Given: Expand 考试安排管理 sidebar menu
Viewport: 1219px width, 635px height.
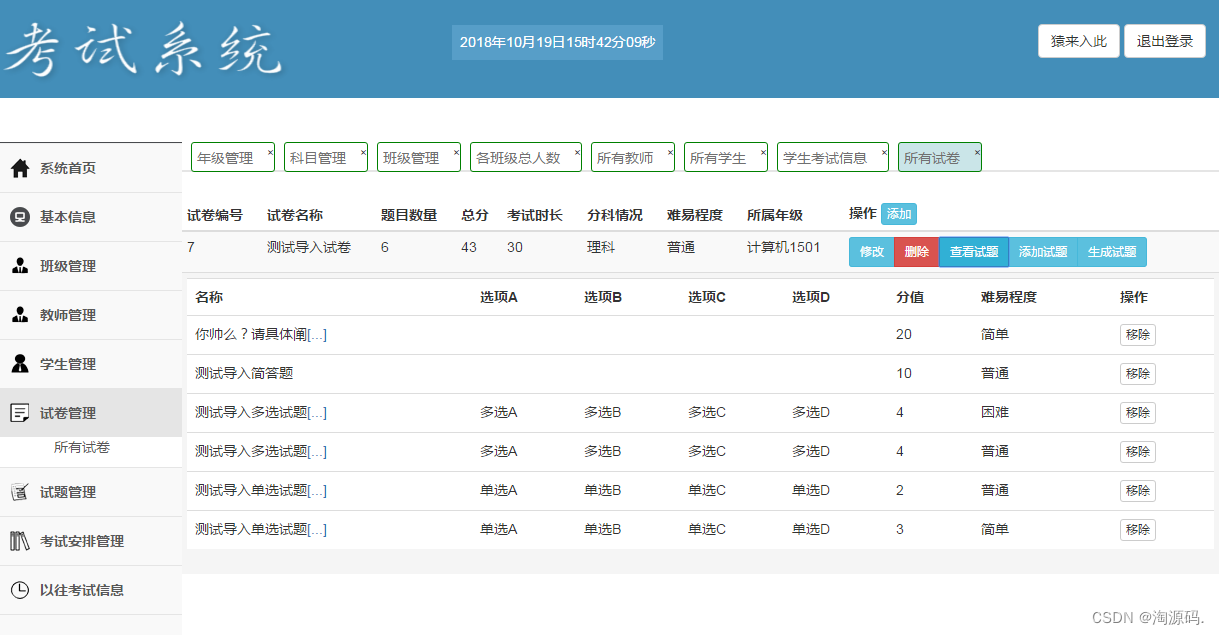Looking at the screenshot, I should [91, 541].
